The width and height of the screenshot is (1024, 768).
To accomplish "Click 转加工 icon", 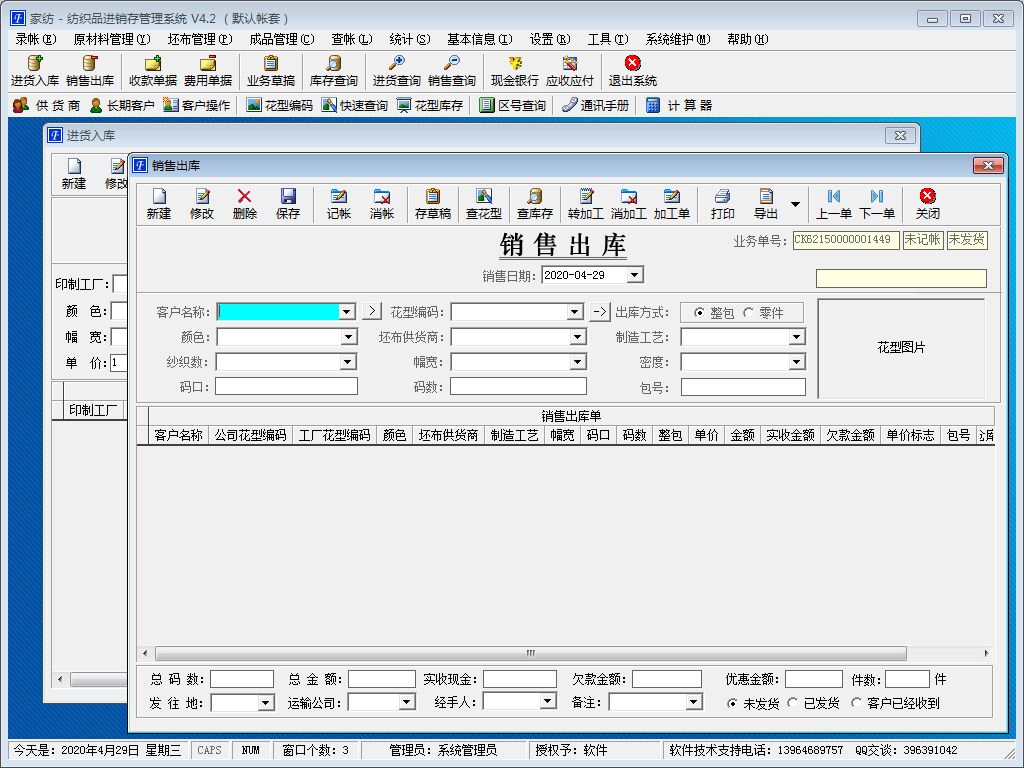I will click(586, 204).
